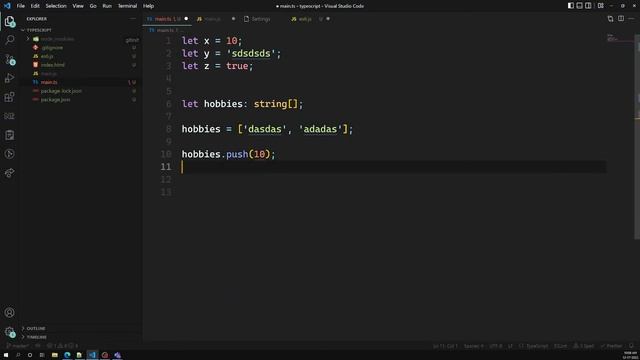Click the LF end-of-line indicator
This screenshot has width=640, height=360.
pyautogui.click(x=510, y=346)
